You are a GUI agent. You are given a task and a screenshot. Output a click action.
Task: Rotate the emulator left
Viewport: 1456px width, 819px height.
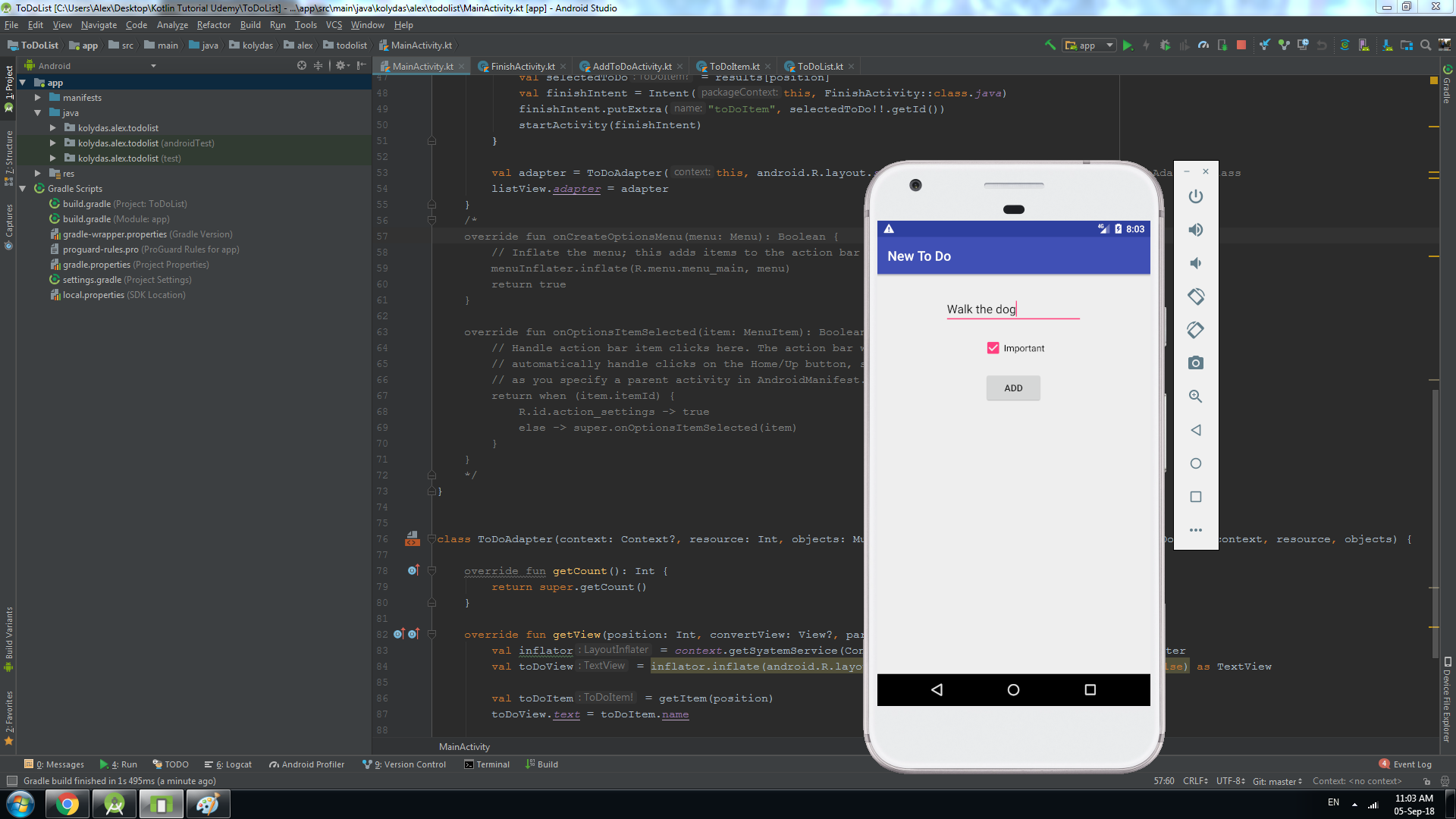1196,297
